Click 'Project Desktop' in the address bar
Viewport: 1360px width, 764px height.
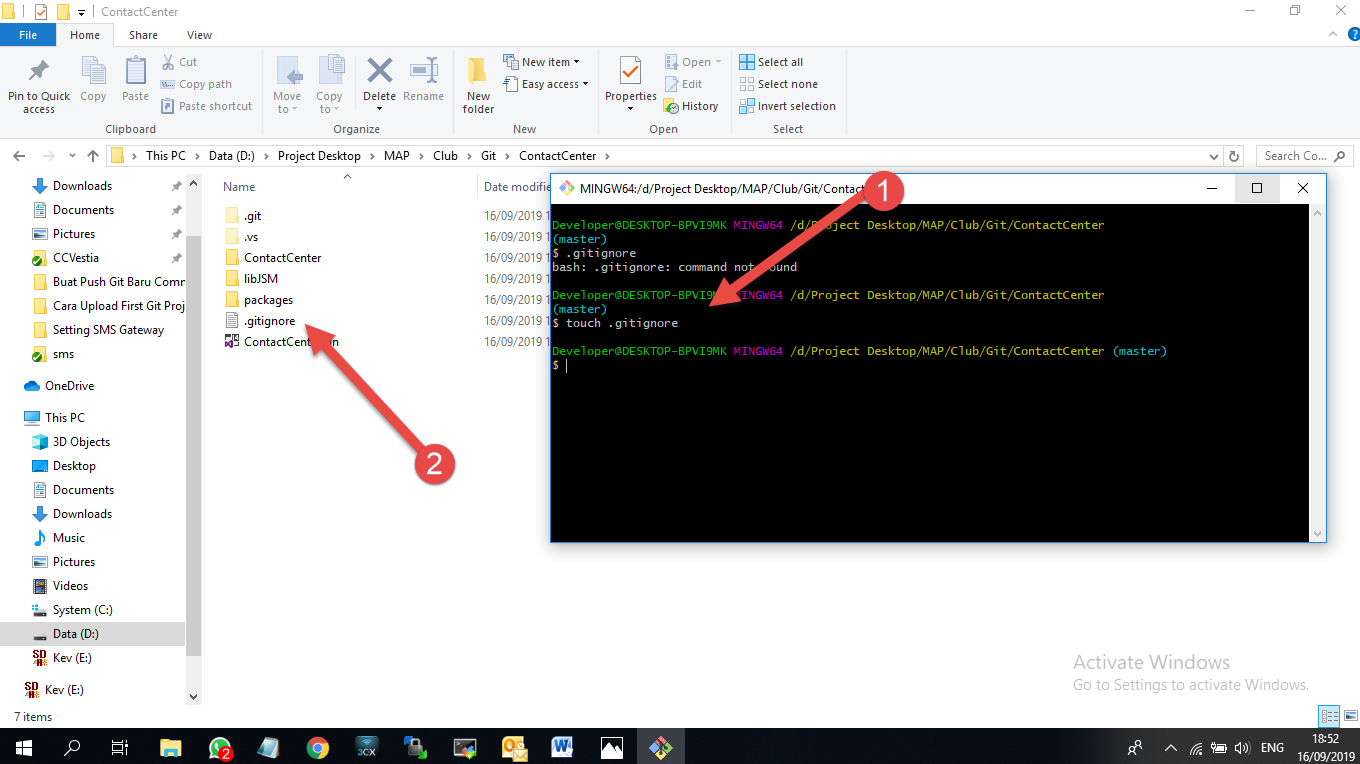319,156
